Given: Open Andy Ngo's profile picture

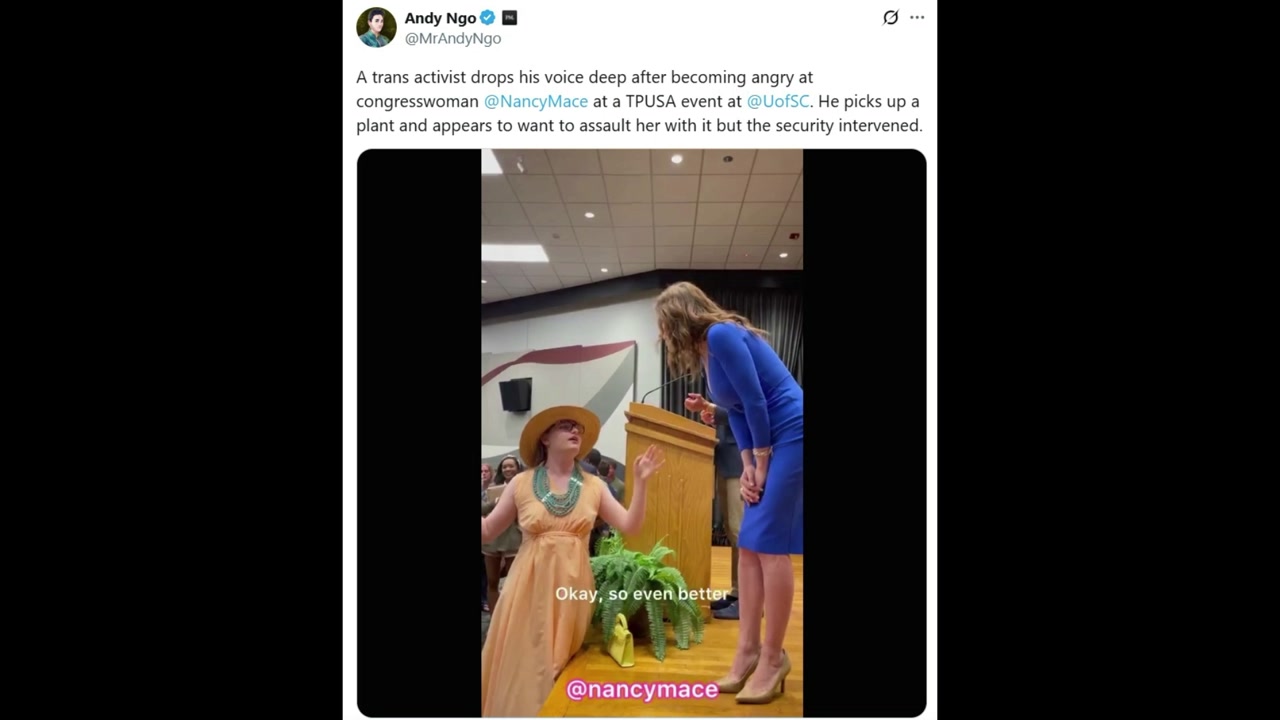Looking at the screenshot, I should pos(376,27).
